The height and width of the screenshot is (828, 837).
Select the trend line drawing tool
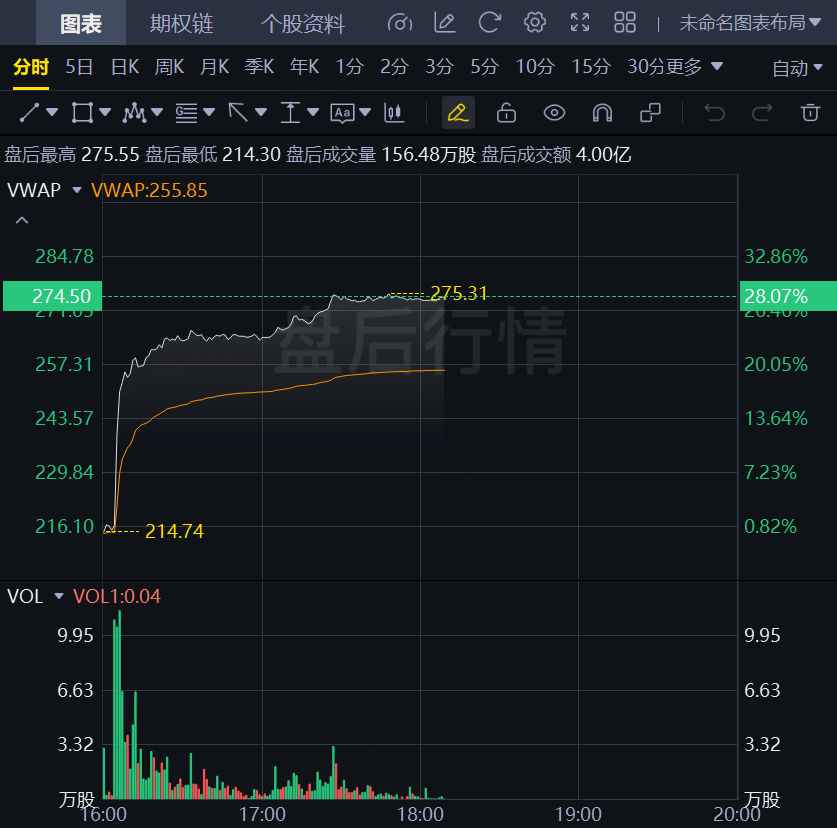coord(29,113)
